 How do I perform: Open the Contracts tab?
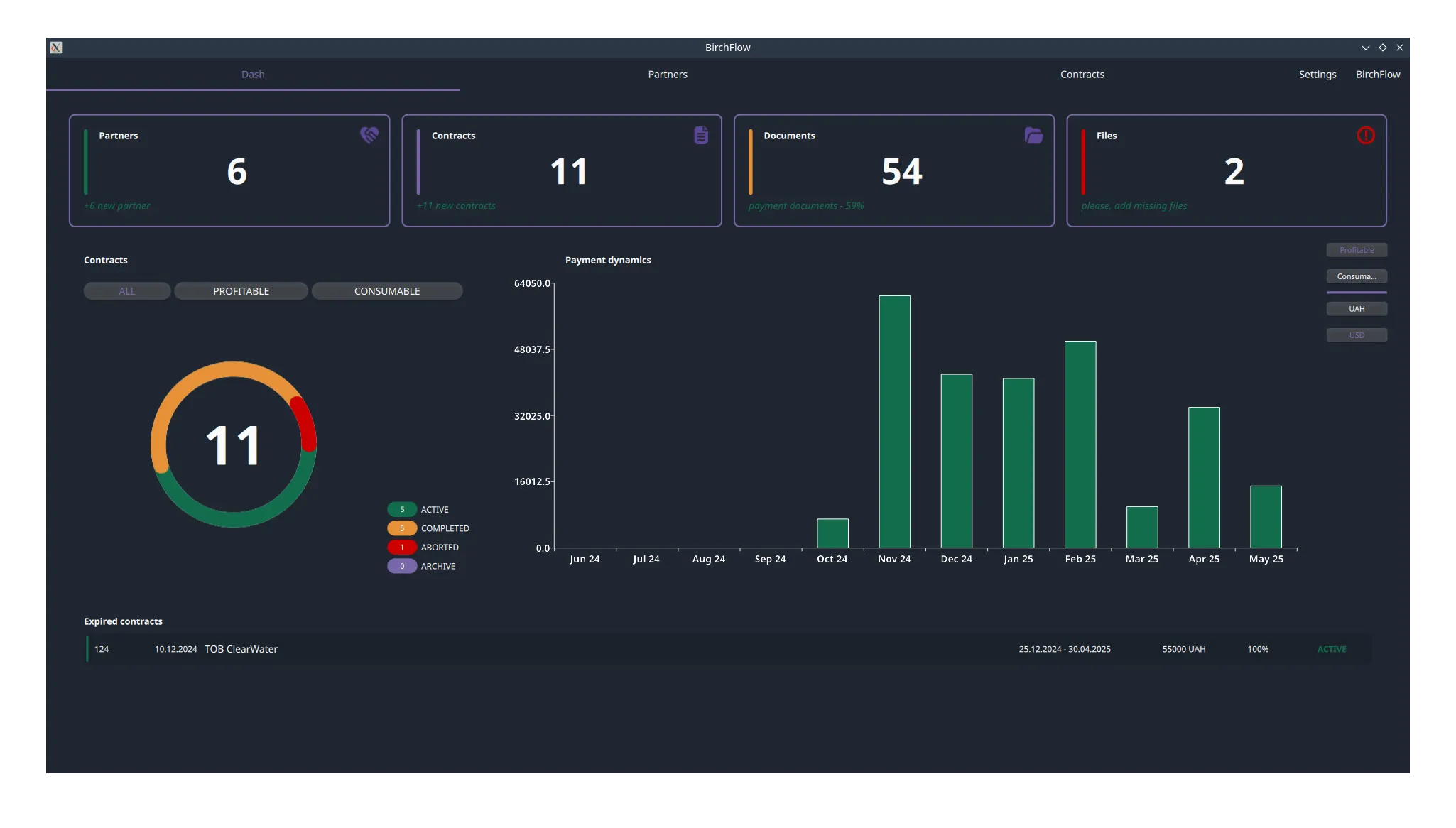tap(1082, 75)
